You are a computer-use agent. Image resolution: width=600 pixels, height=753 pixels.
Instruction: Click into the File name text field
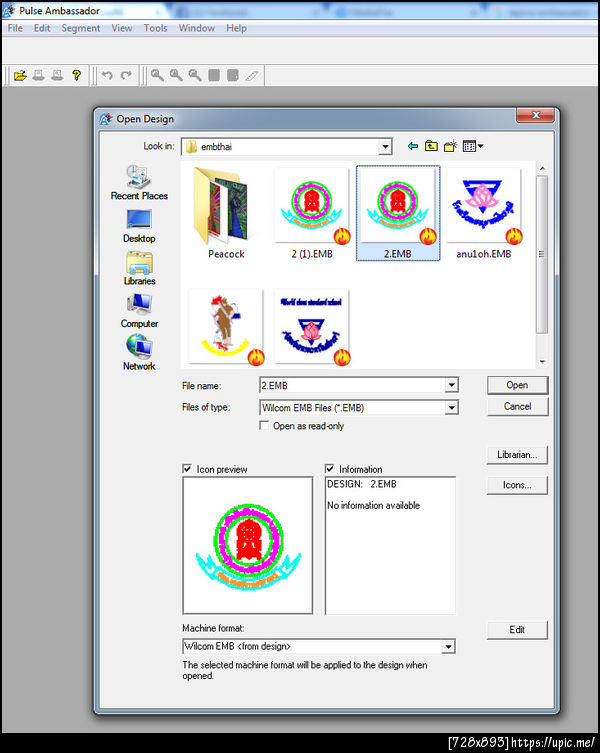[352, 385]
